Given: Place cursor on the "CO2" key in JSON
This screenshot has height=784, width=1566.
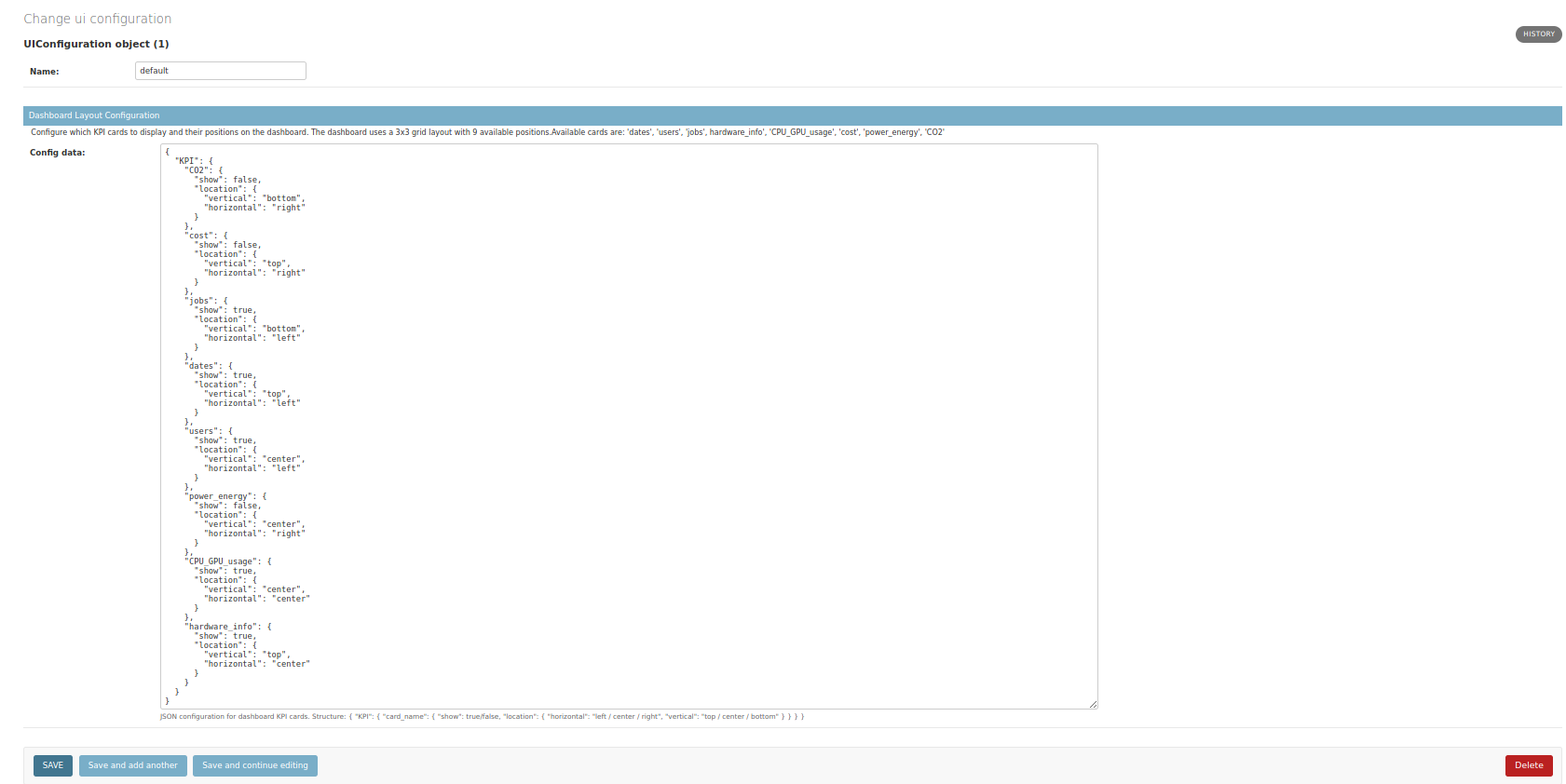Looking at the screenshot, I should point(197,170).
